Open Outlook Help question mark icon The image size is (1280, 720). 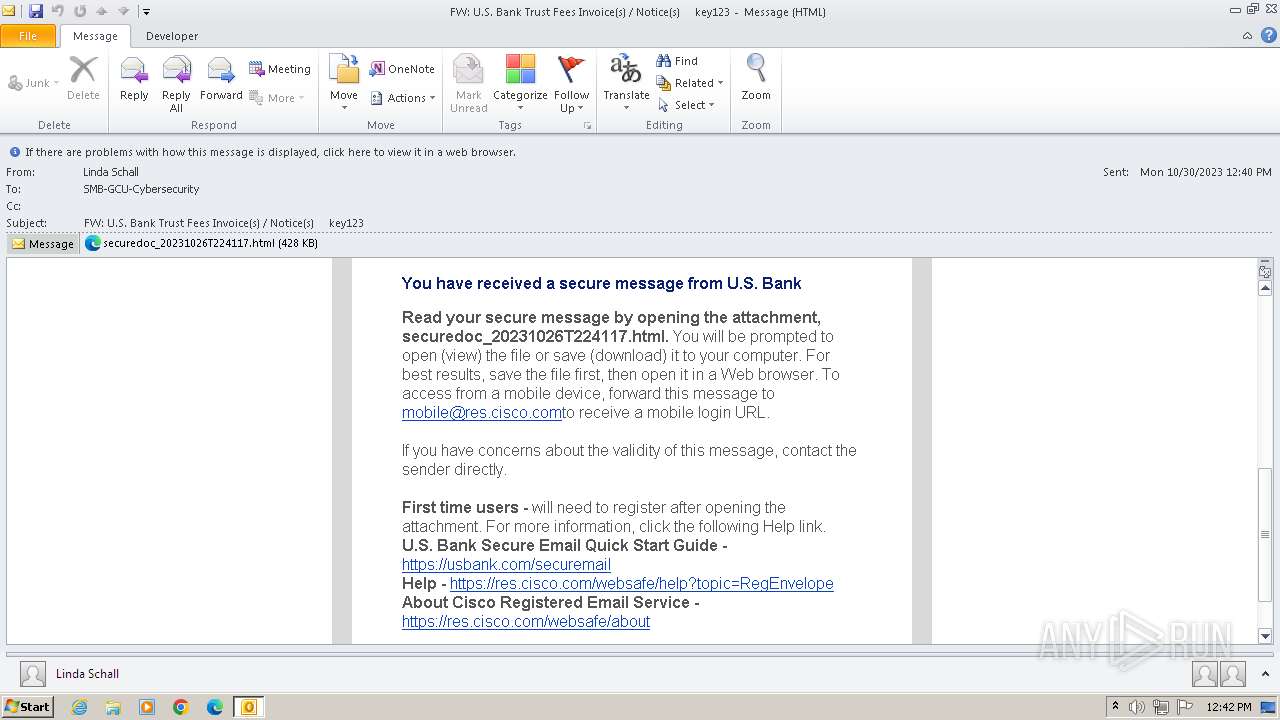1269,35
